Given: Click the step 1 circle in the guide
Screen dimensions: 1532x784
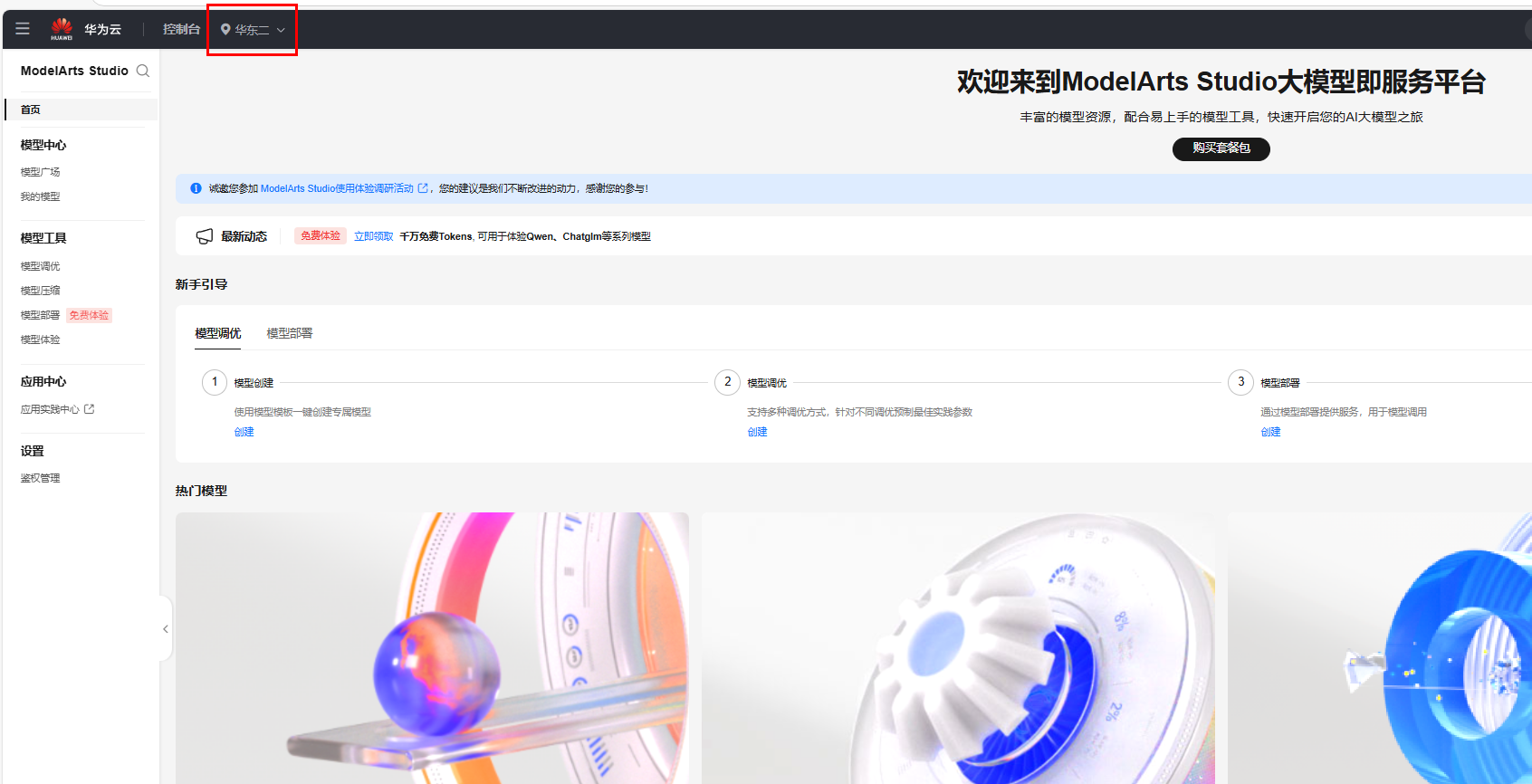Looking at the screenshot, I should [215, 382].
